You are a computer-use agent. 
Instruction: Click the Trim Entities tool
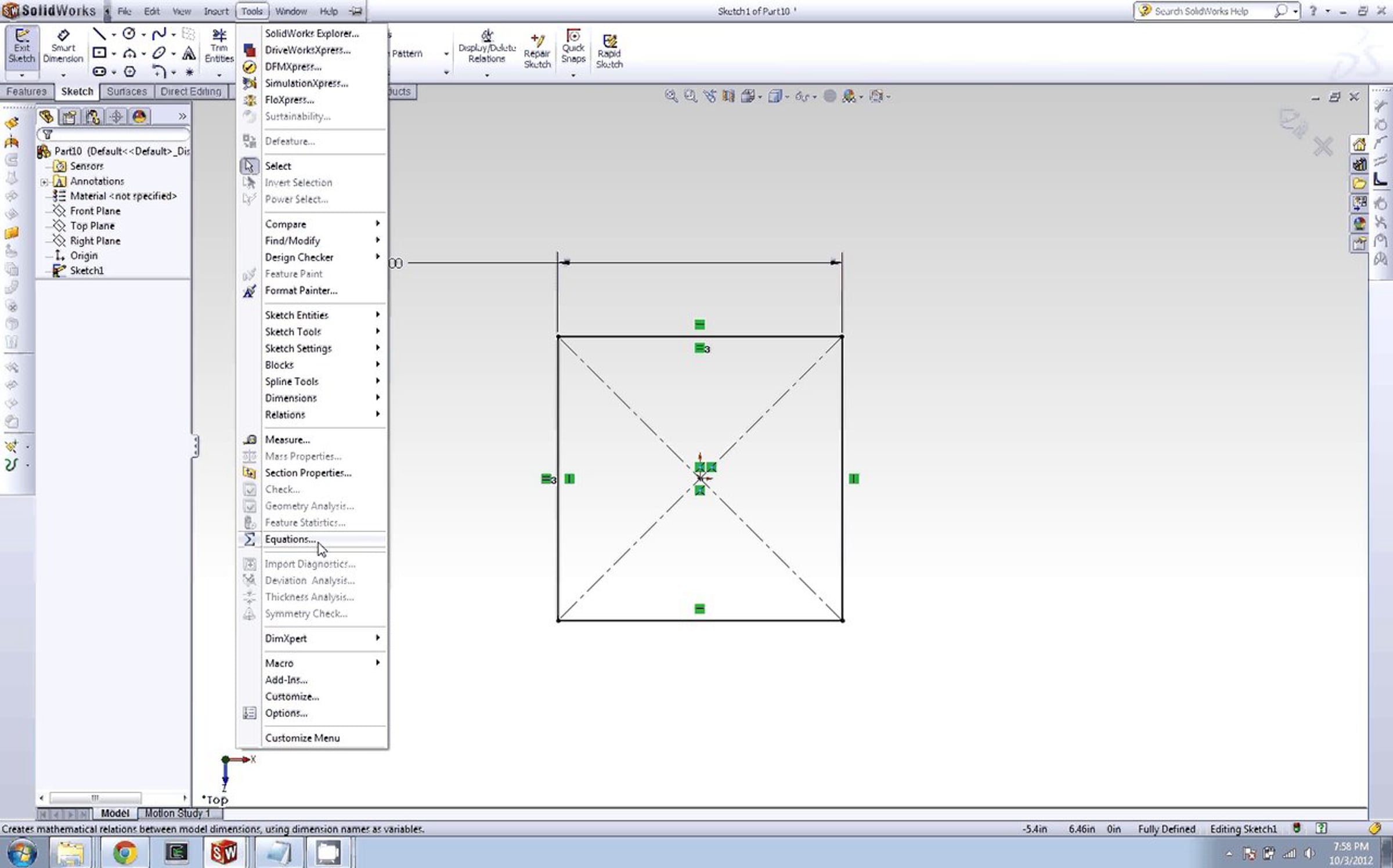(219, 45)
